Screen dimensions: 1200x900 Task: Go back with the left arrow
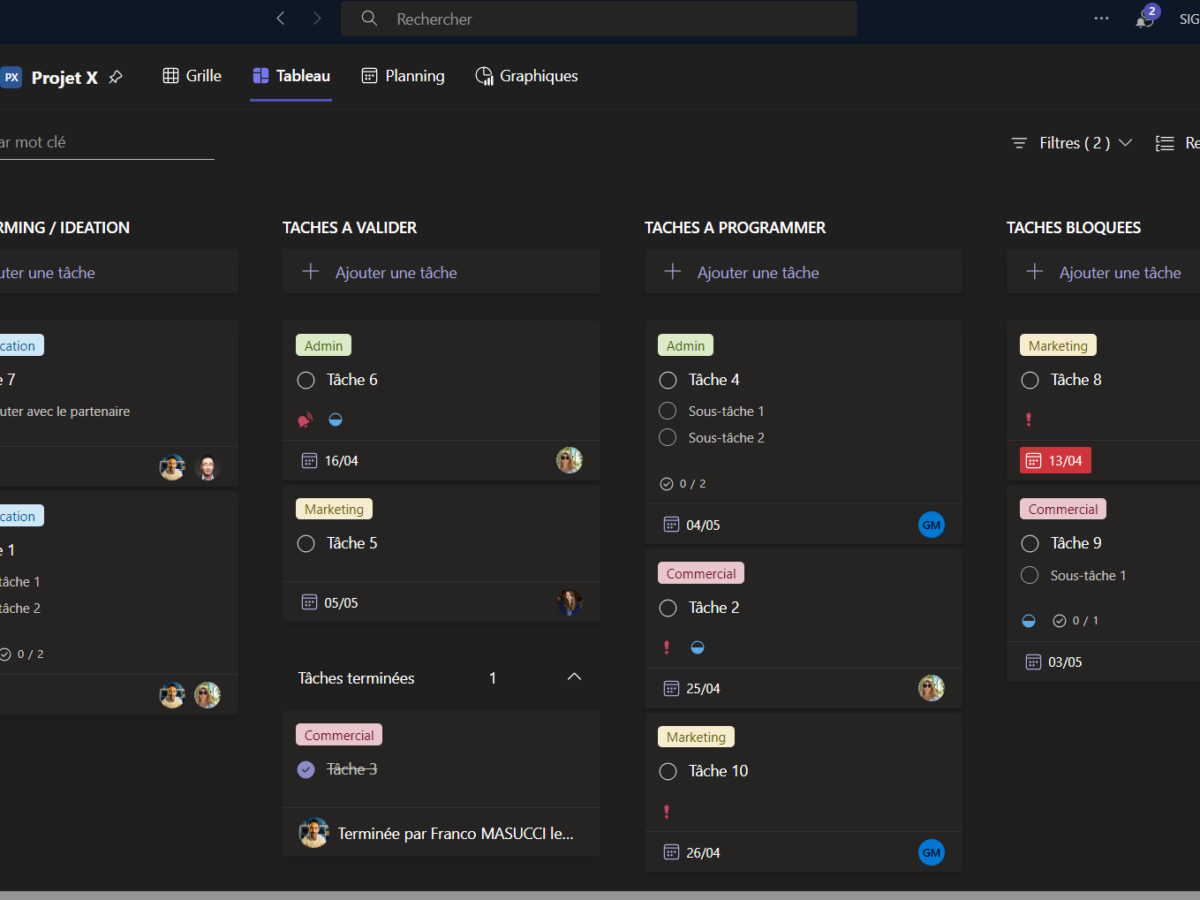tap(280, 18)
